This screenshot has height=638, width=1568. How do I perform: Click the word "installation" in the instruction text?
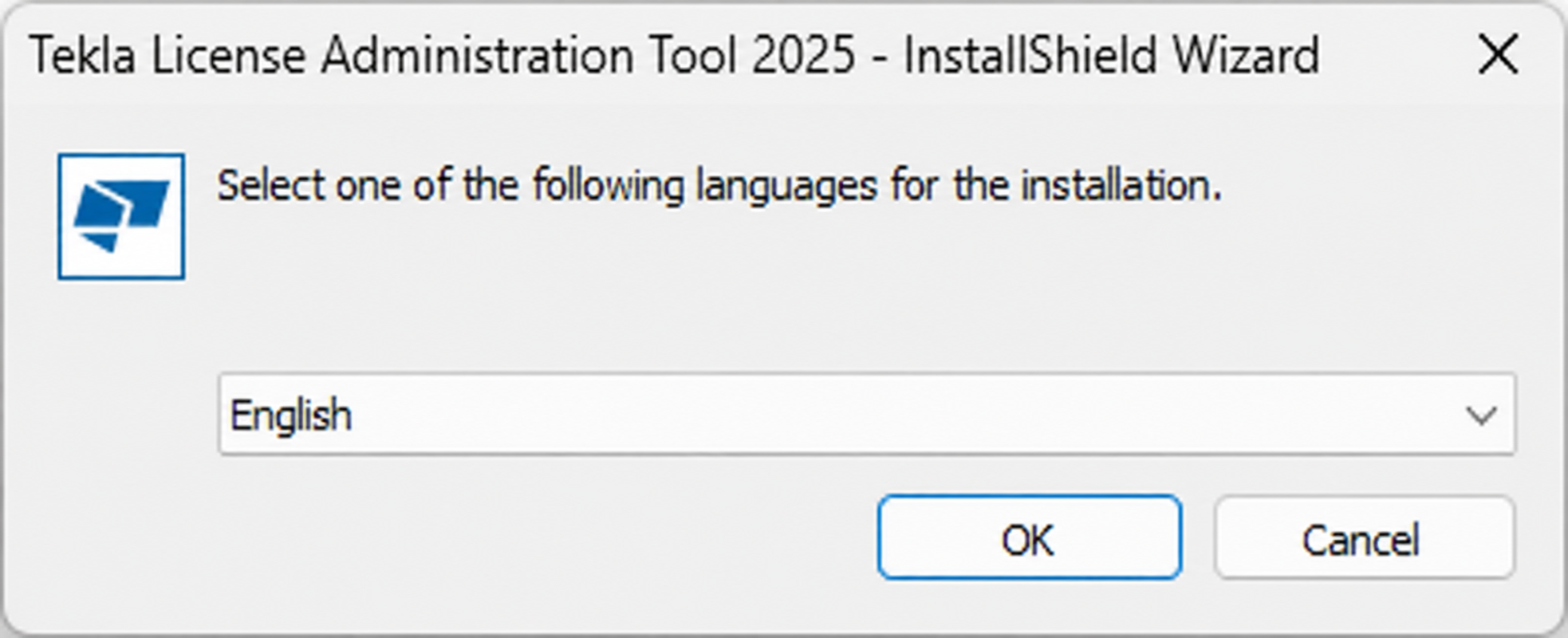1121,185
